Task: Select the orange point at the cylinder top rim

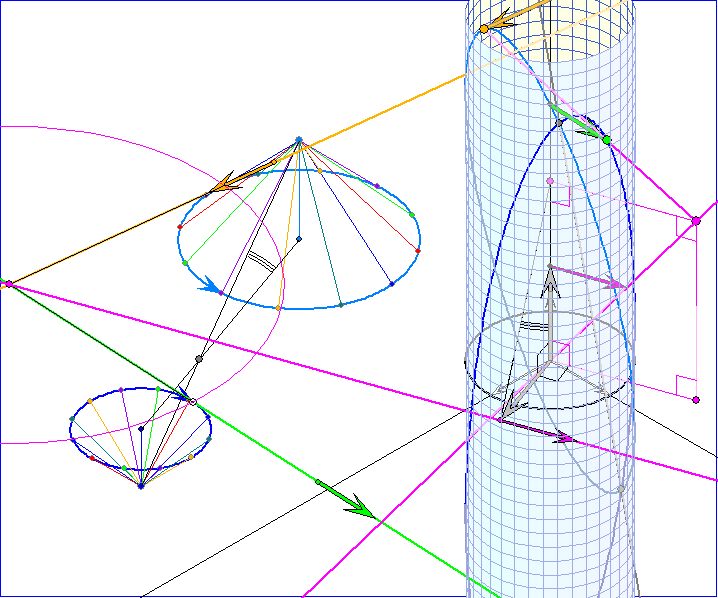Action: tap(484, 29)
